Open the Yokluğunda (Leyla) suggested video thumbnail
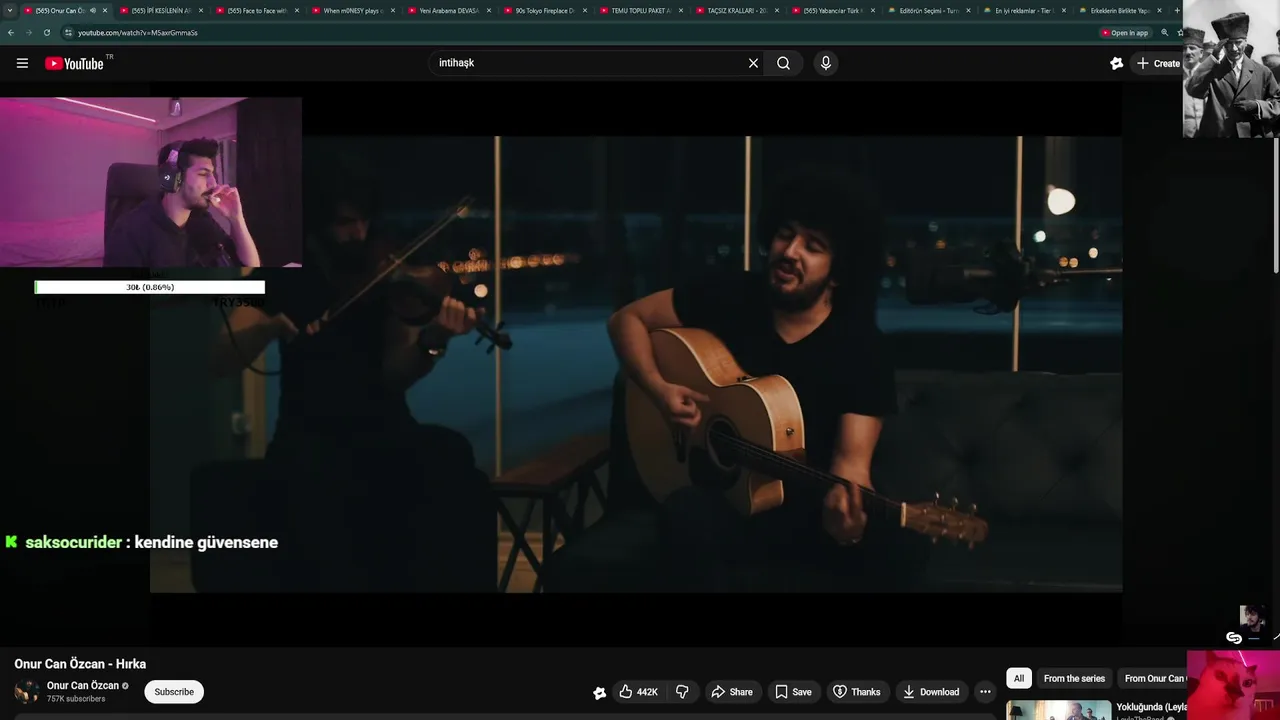This screenshot has height=720, width=1280. click(1058, 710)
